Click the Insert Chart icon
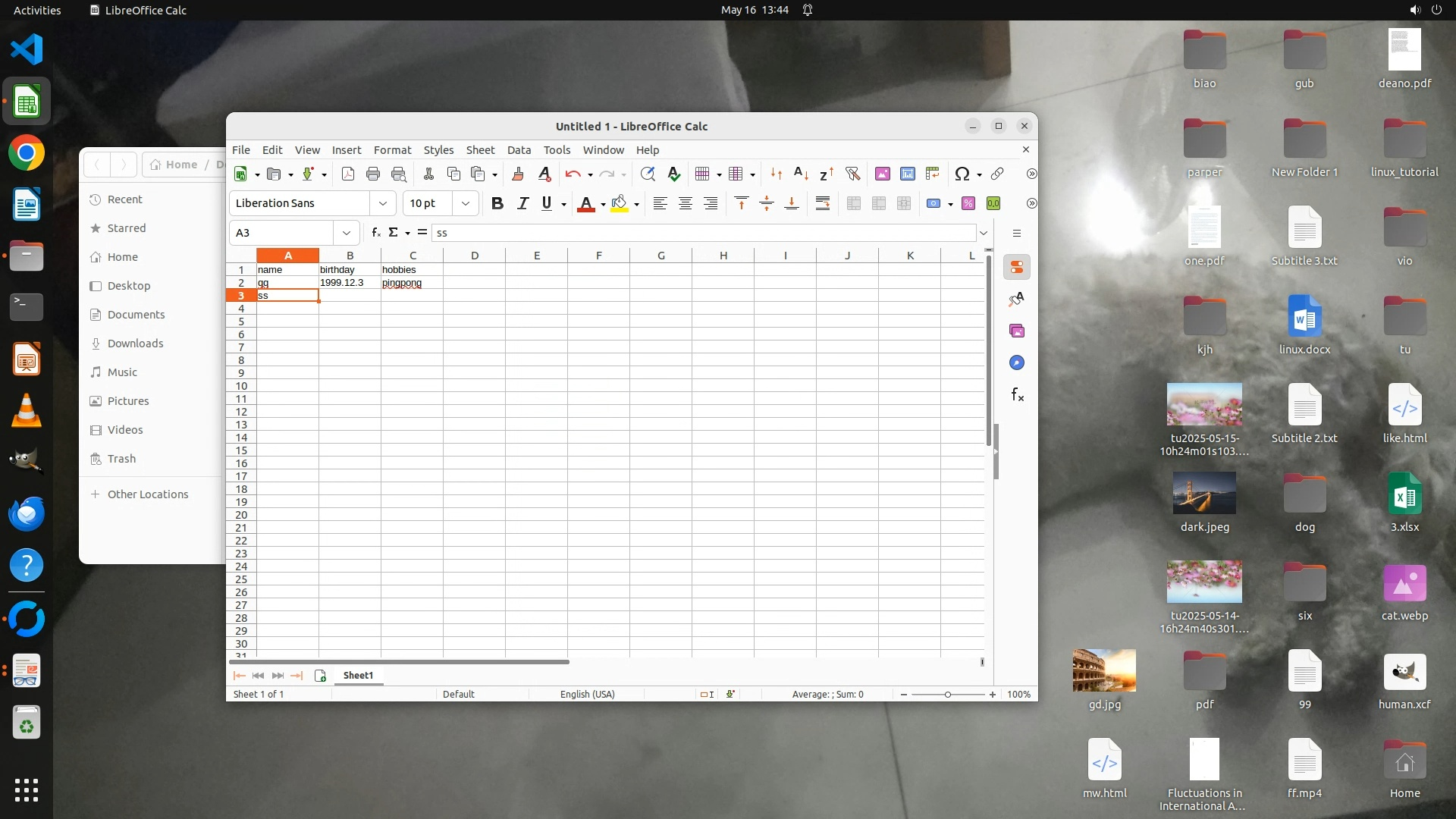The width and height of the screenshot is (1456, 819). coord(908,174)
